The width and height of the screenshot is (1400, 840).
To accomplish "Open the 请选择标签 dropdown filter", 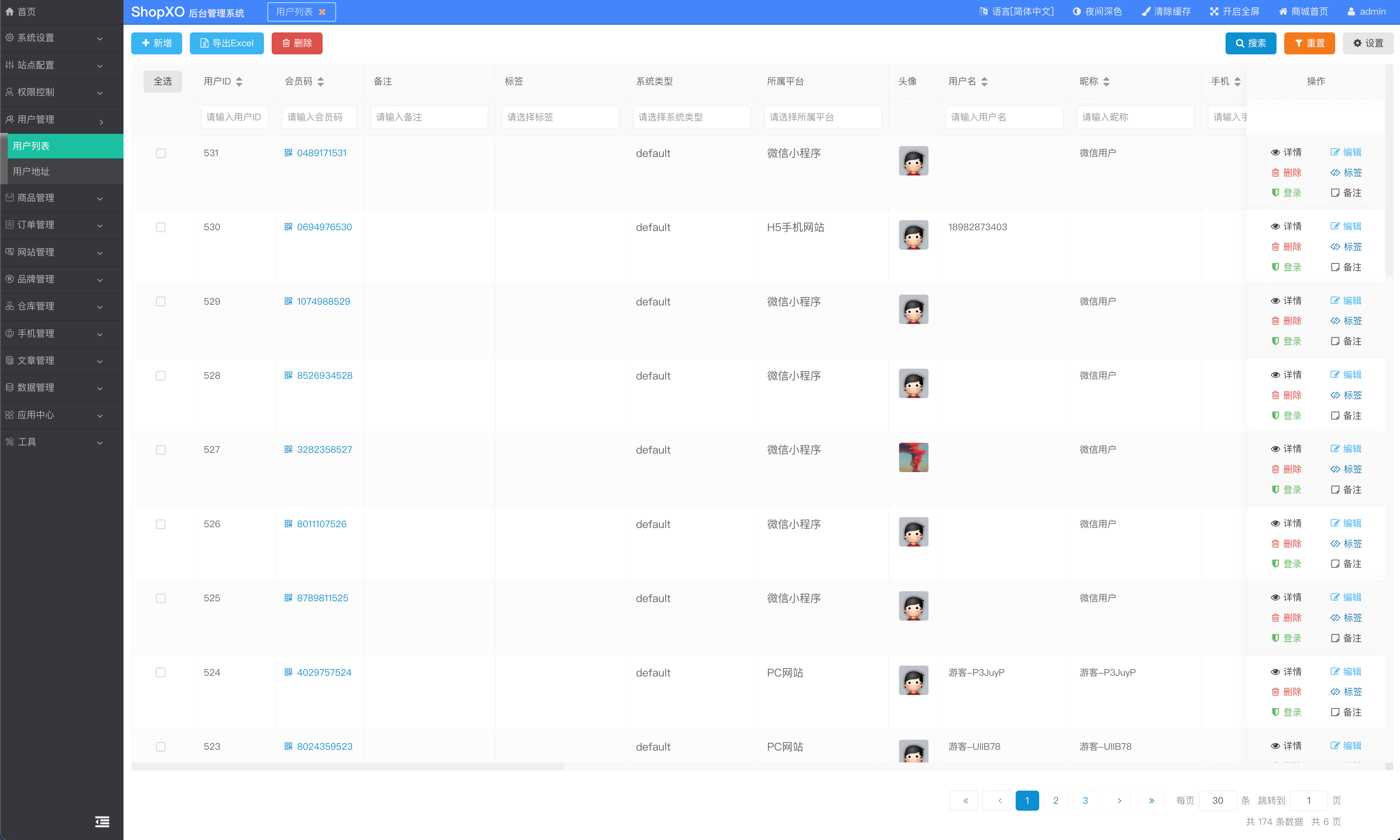I will [x=560, y=117].
